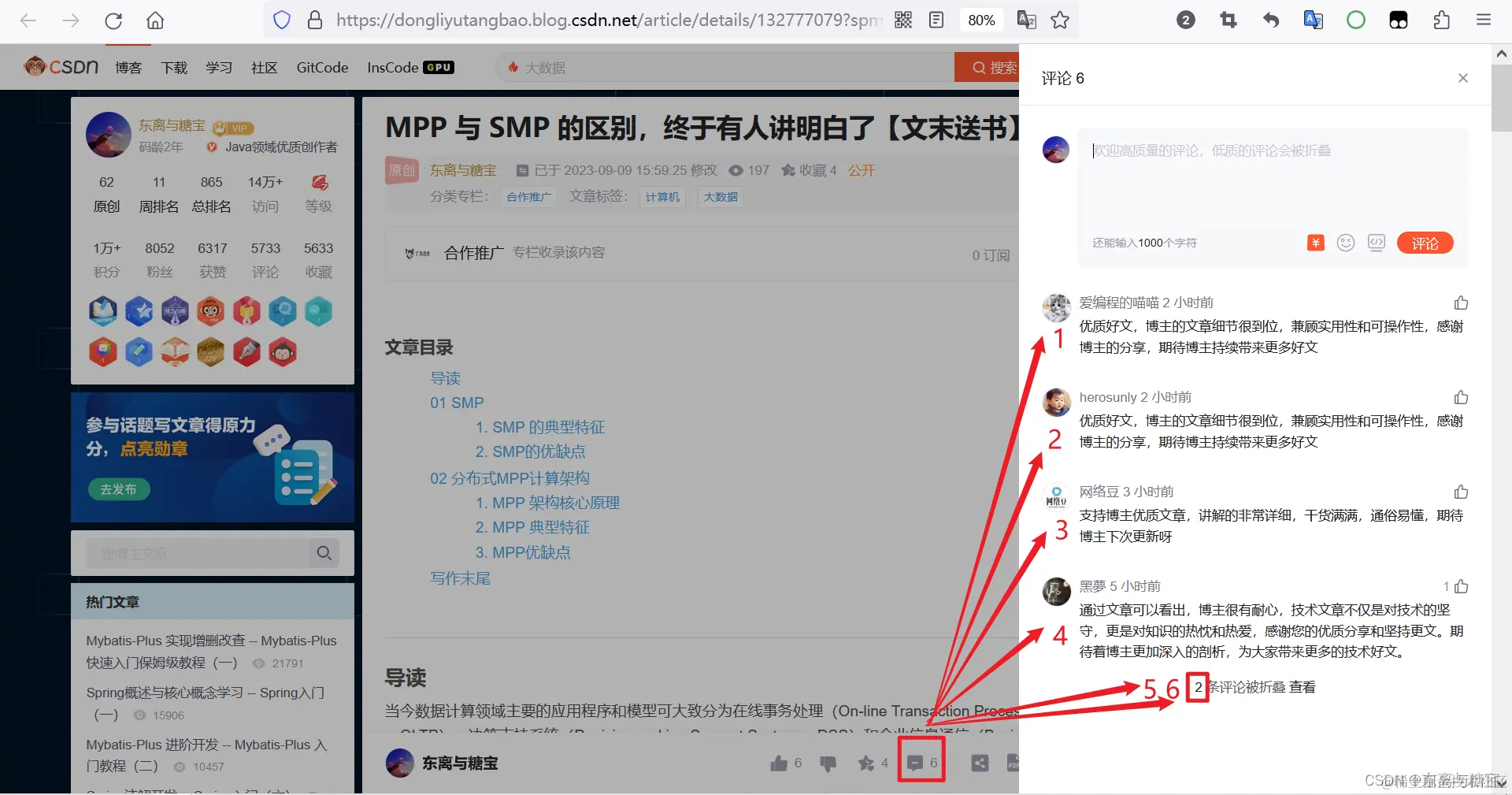Toggle the dislike thumb on the article
This screenshot has width=1512, height=795.
(828, 763)
